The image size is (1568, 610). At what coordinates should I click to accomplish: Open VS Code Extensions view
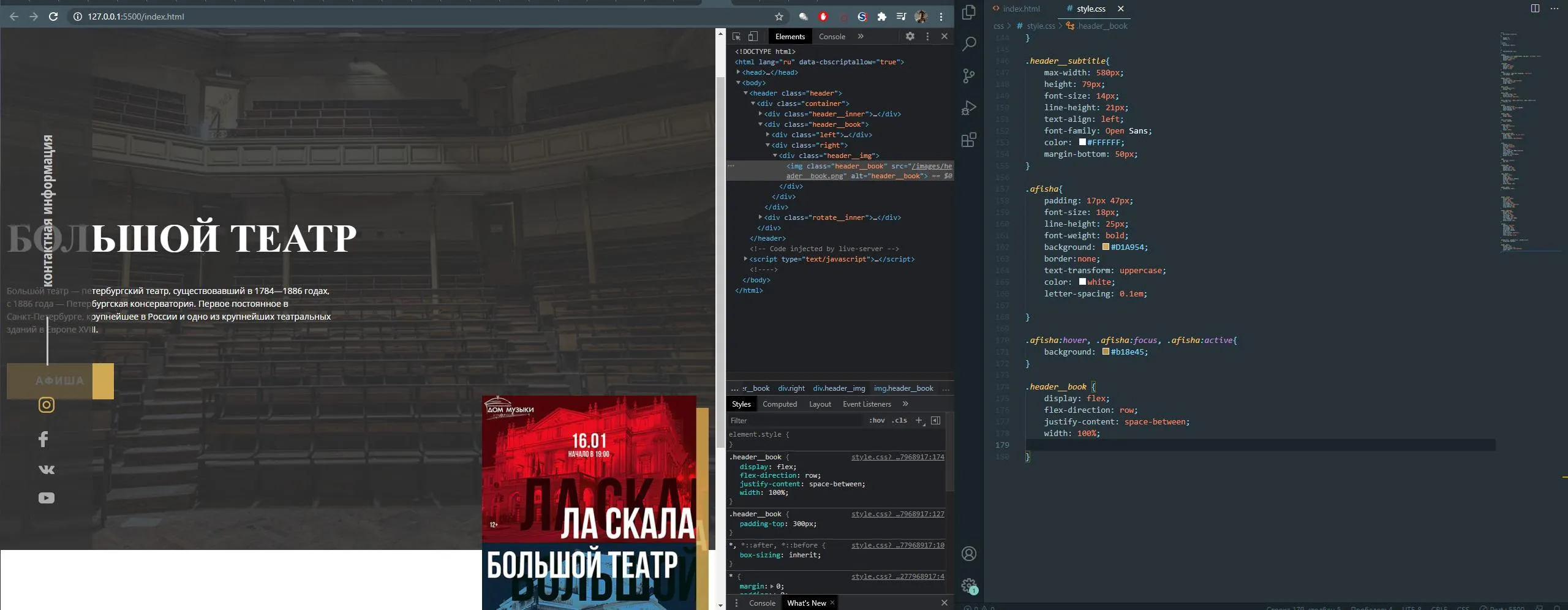pyautogui.click(x=969, y=140)
